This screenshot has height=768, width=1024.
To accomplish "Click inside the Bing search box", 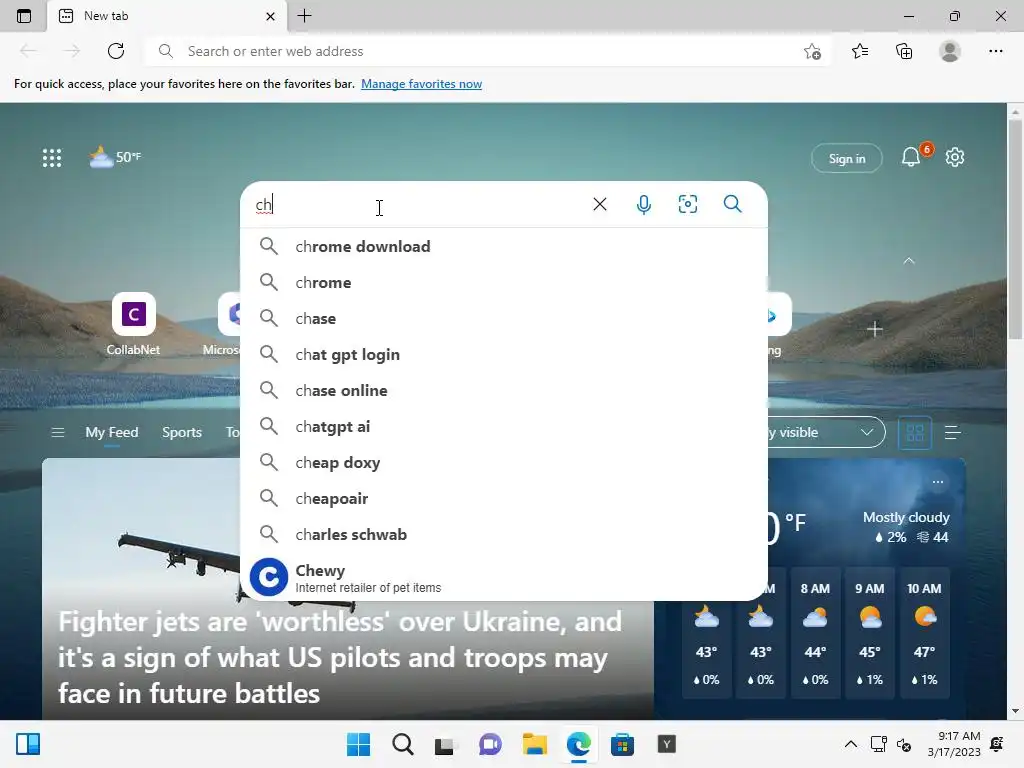I will coord(418,204).
